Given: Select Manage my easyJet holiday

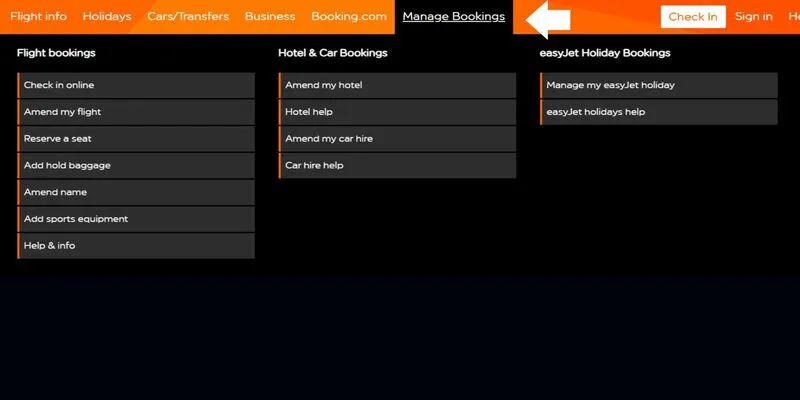Looking at the screenshot, I should pyautogui.click(x=659, y=85).
